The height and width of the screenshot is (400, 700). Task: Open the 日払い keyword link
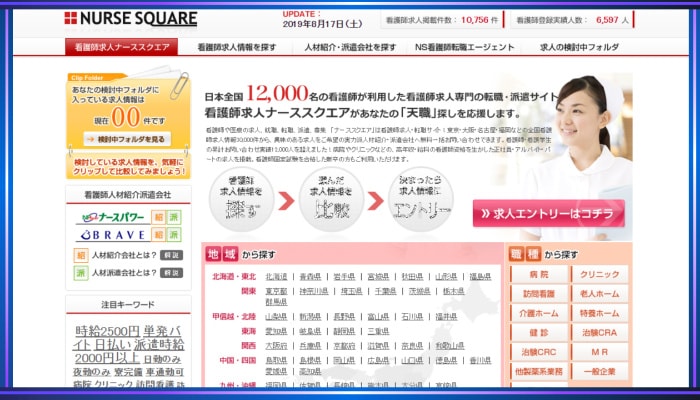(113, 345)
